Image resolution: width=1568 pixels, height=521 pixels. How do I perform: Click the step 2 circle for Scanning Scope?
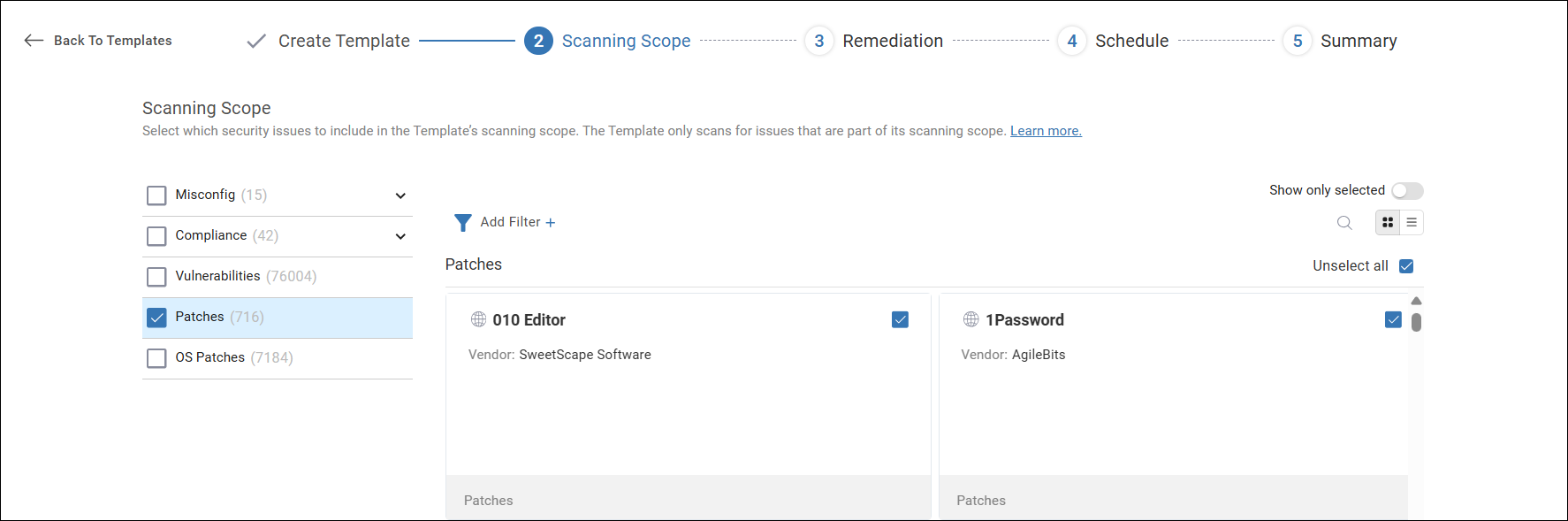pyautogui.click(x=538, y=41)
